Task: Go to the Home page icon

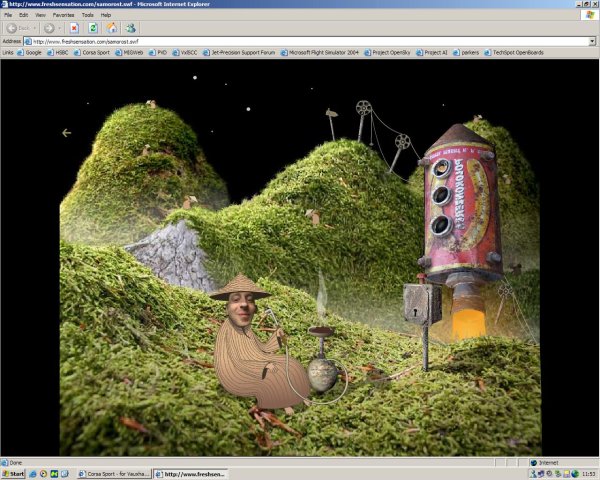Action: click(112, 28)
